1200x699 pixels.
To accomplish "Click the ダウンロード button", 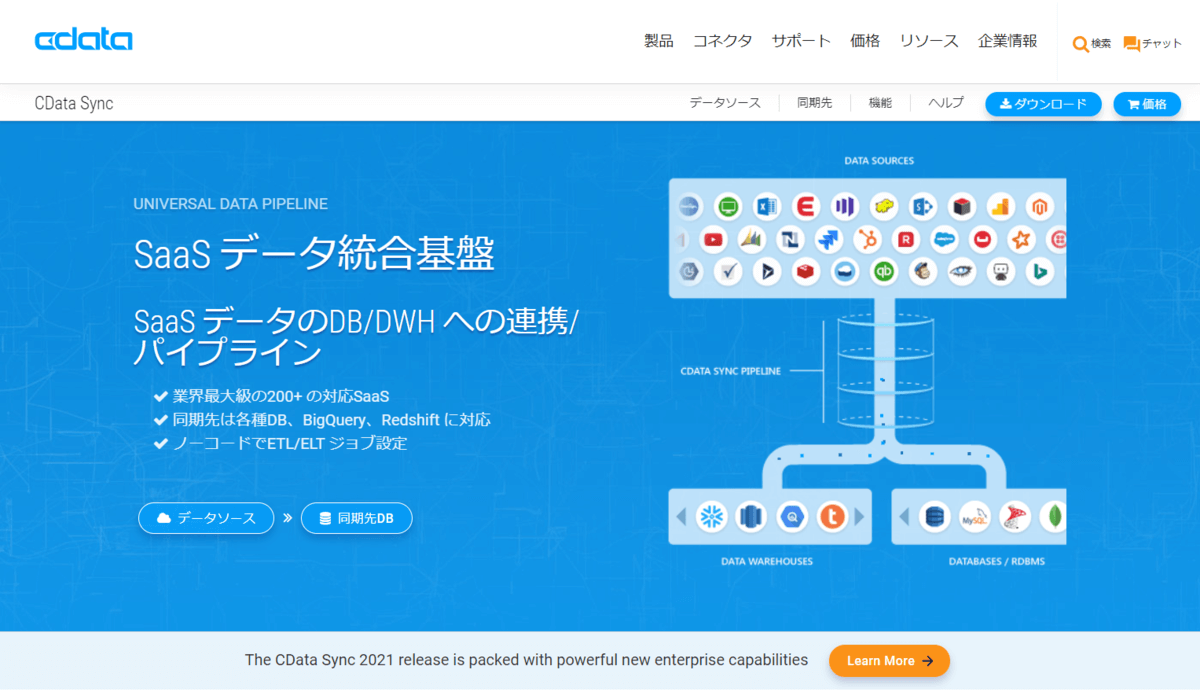I will [1043, 104].
